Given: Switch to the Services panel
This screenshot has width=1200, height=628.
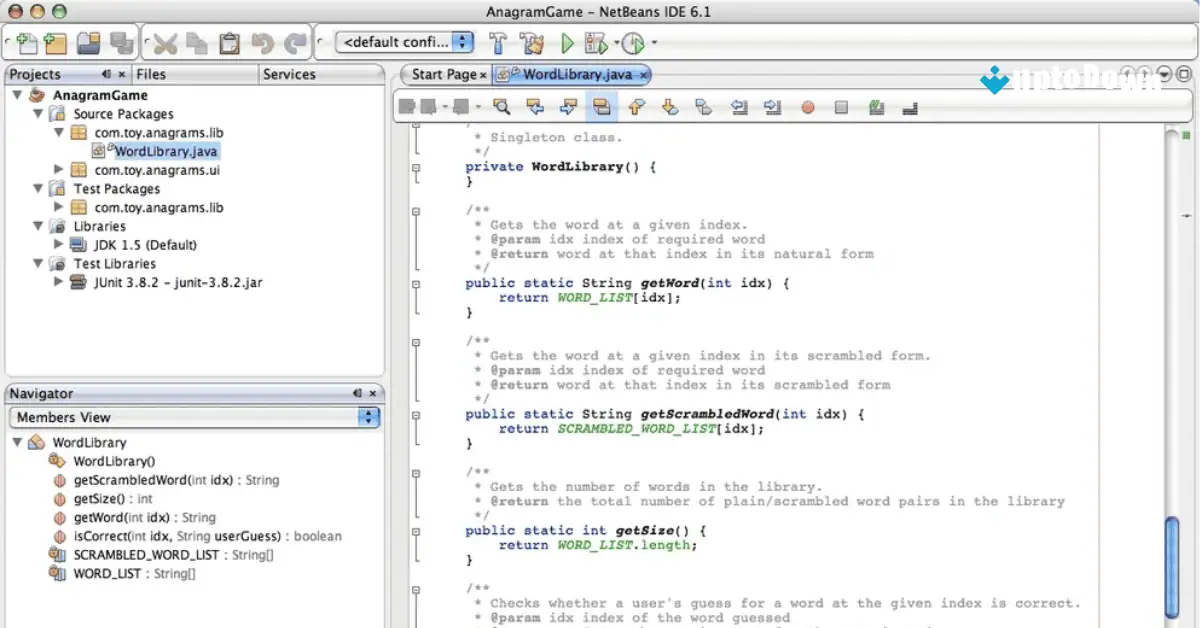Looking at the screenshot, I should tap(289, 74).
